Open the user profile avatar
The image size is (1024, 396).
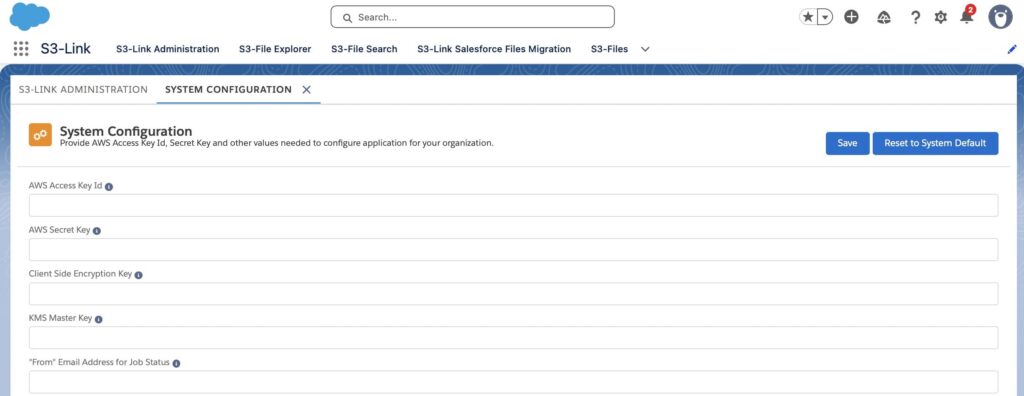1000,17
